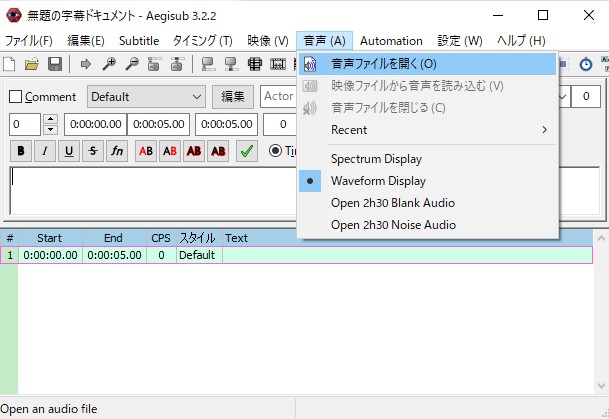Click the Zoom in magnifier icon
Viewport: 609px width, 419px height.
tap(109, 64)
